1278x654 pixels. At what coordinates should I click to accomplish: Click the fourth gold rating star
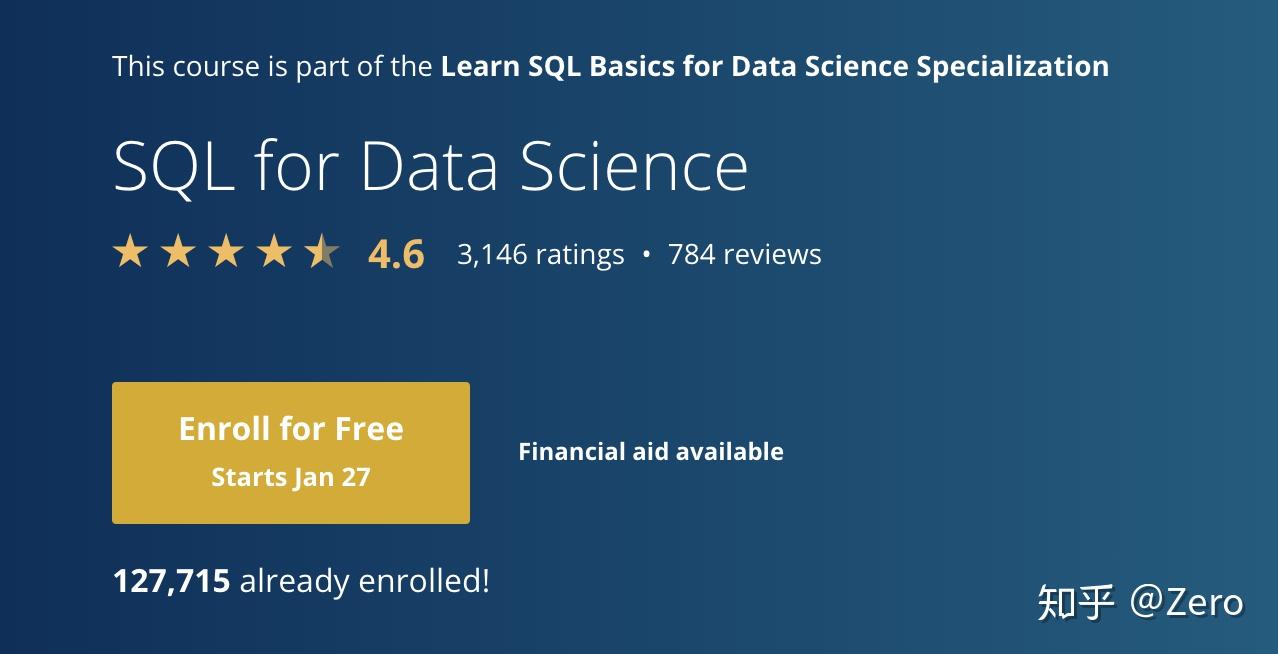point(274,252)
